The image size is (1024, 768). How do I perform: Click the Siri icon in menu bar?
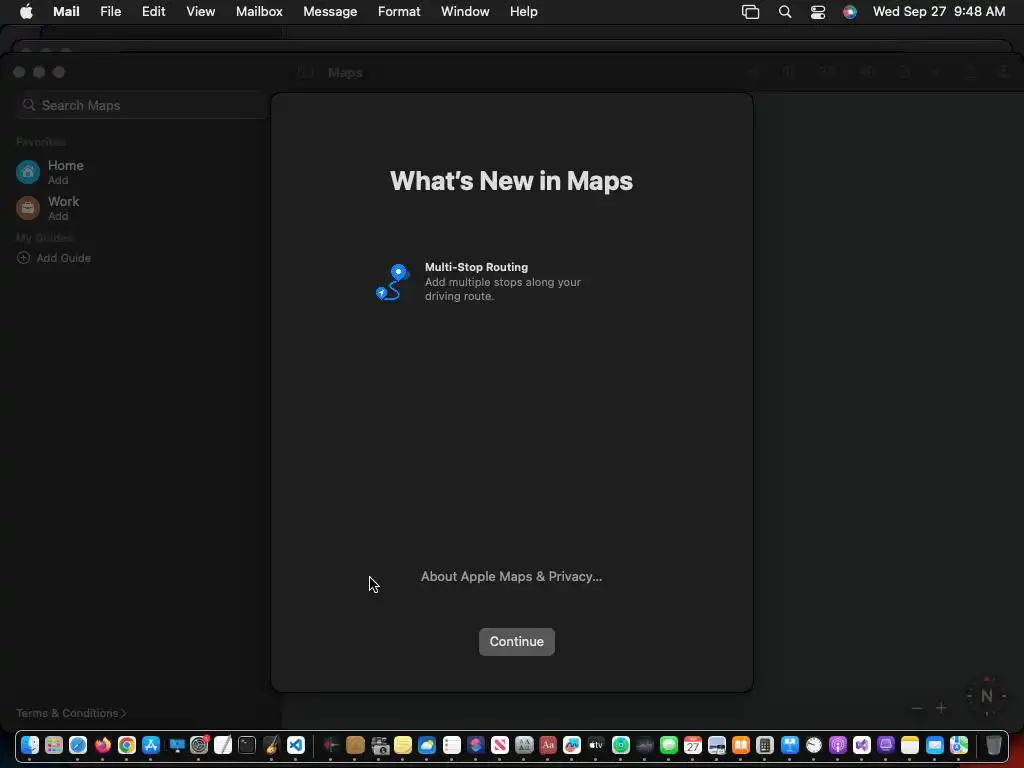point(850,11)
